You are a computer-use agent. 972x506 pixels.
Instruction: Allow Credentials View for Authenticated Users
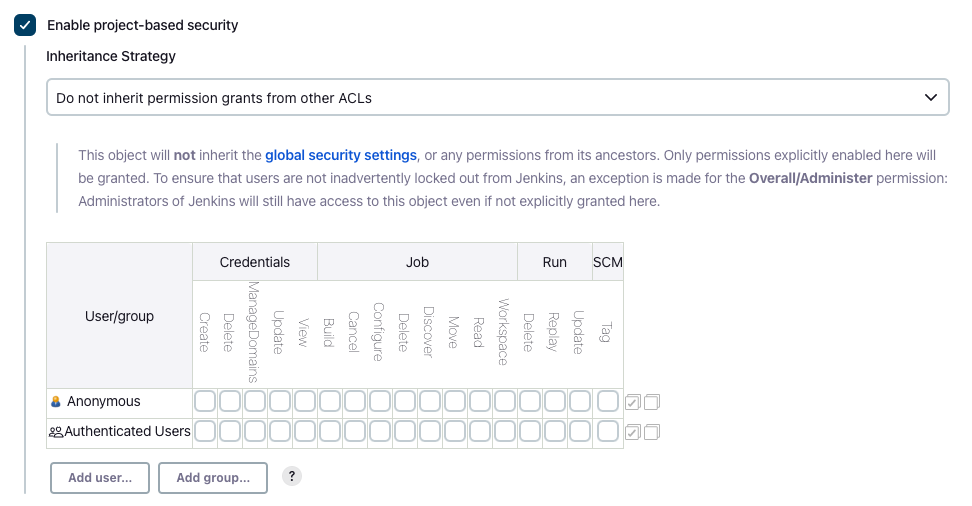pyautogui.click(x=305, y=432)
